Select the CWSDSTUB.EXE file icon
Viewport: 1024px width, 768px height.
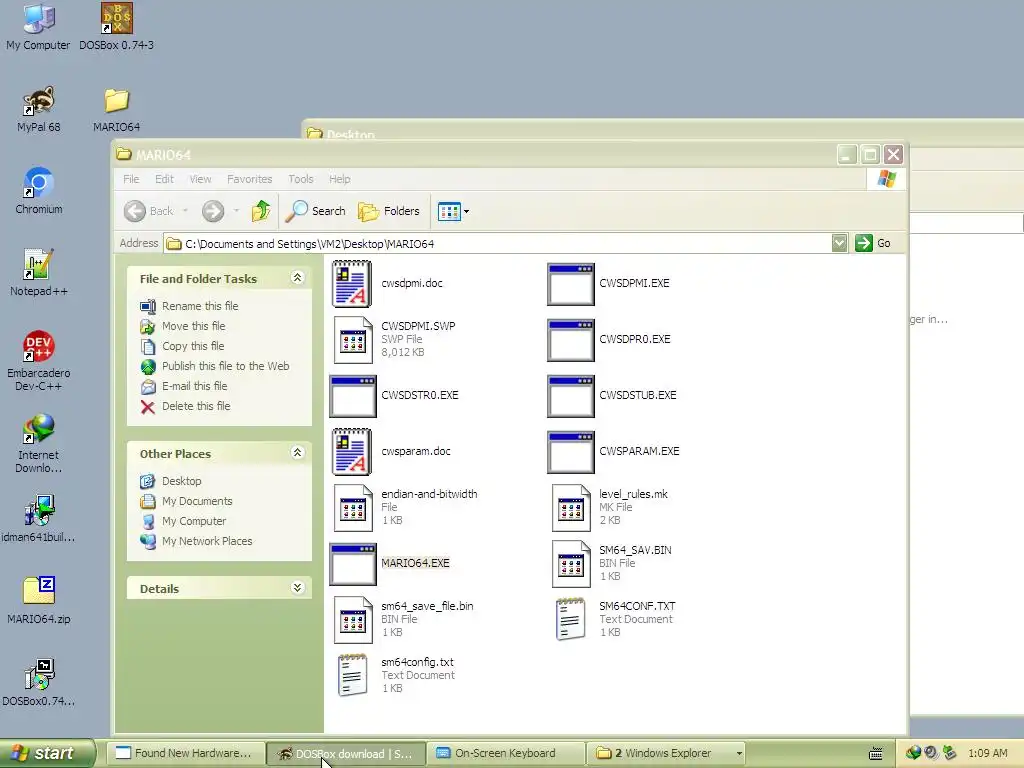click(571, 396)
